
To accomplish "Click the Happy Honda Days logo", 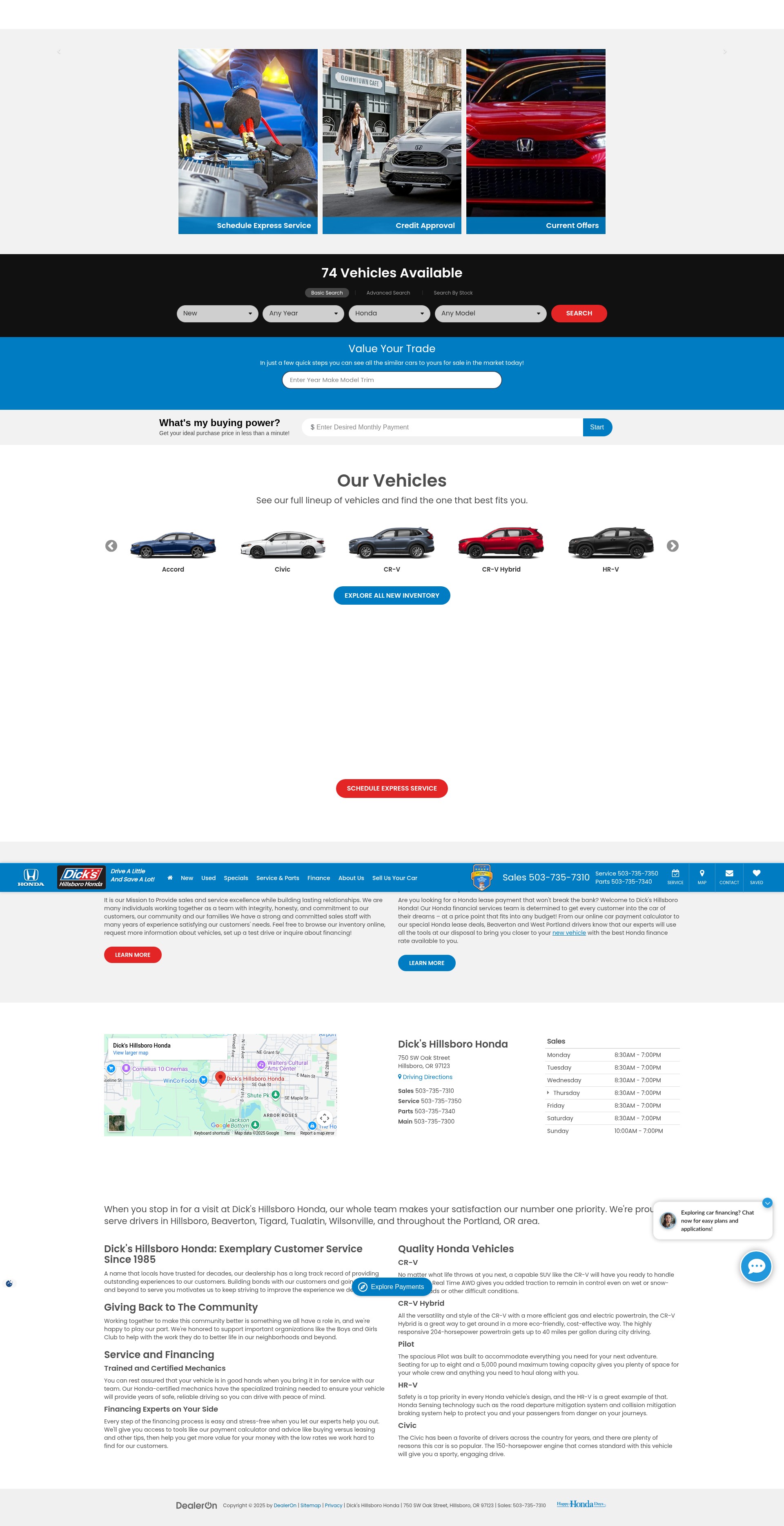I will 581,1504.
